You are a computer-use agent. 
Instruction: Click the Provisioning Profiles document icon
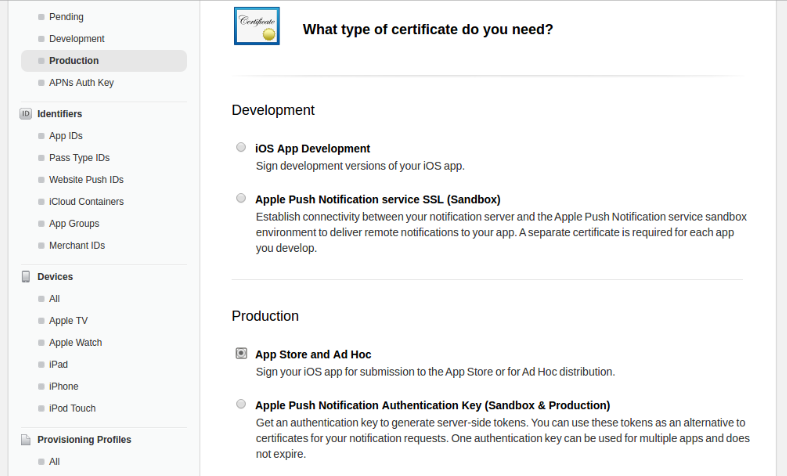click(26, 440)
